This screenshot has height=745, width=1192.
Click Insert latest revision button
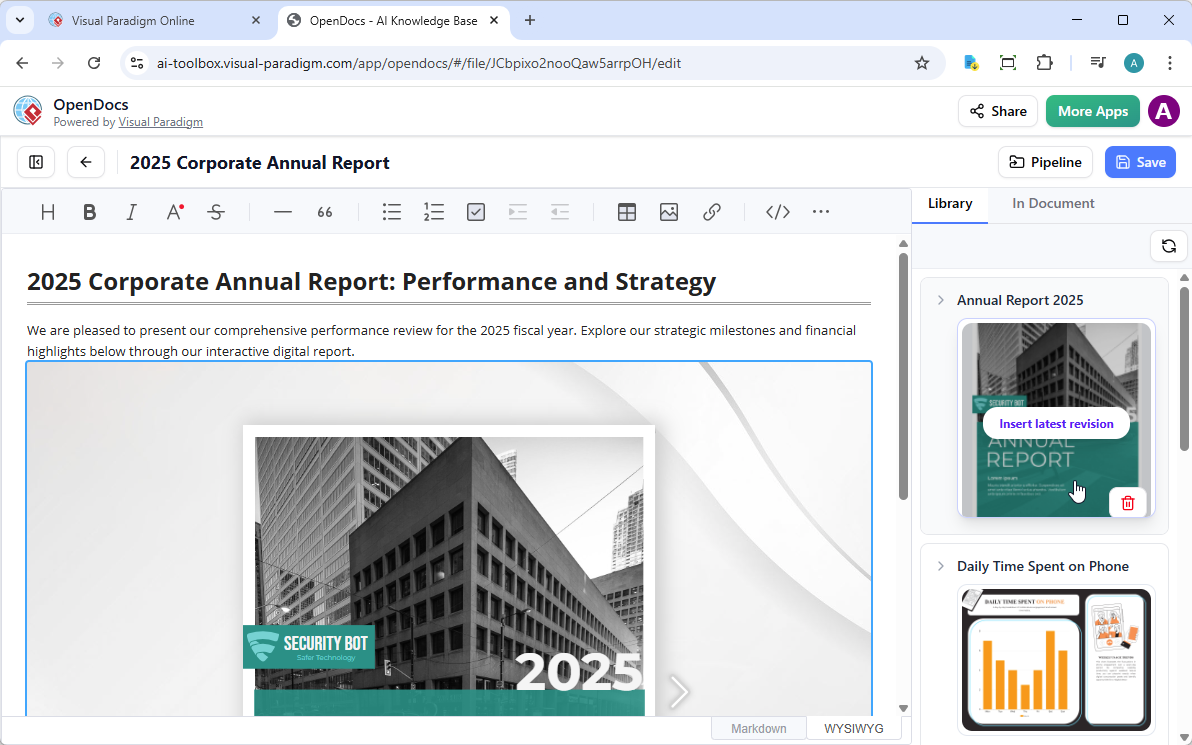point(1055,424)
